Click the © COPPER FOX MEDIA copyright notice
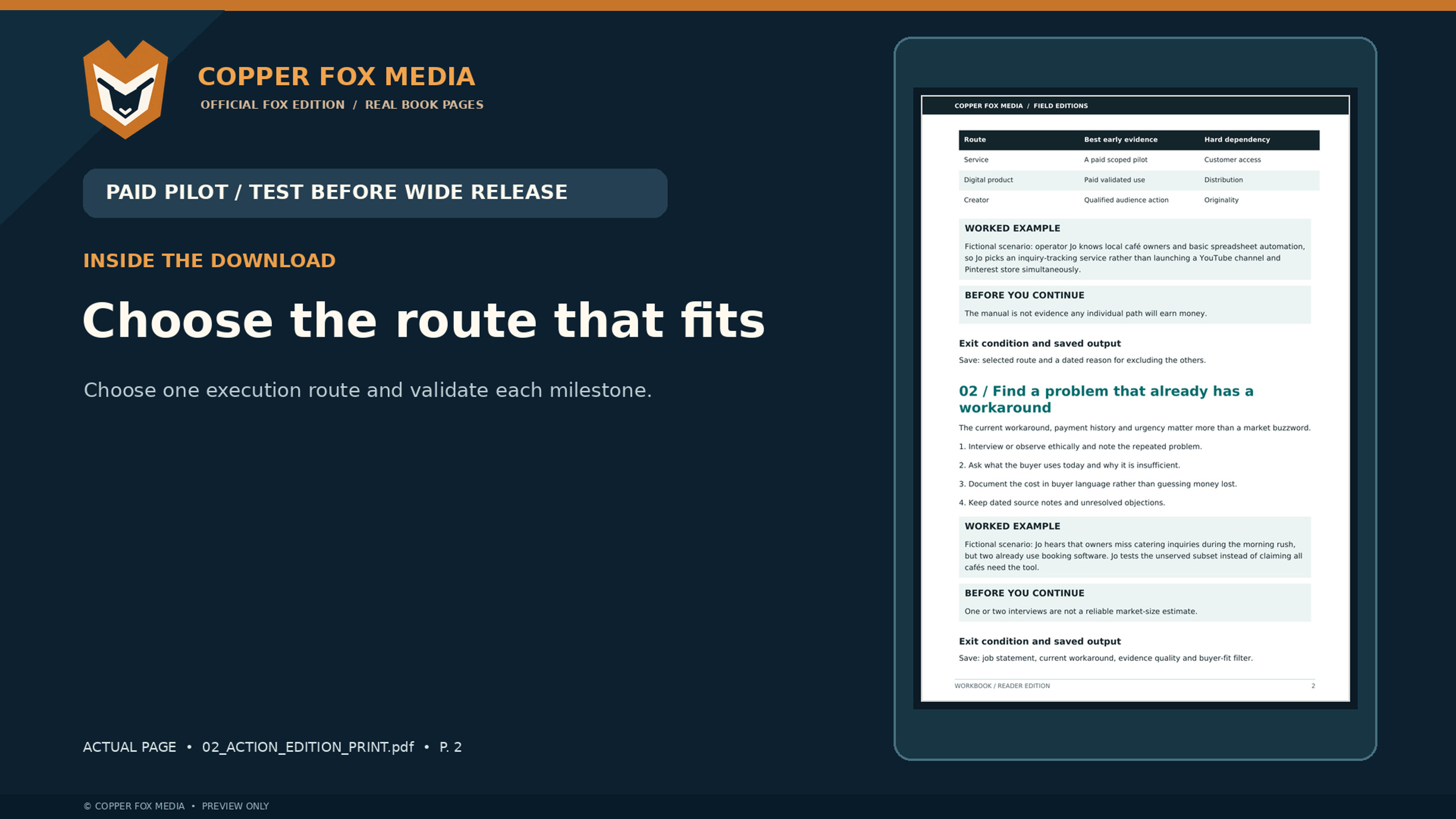 tap(134, 806)
